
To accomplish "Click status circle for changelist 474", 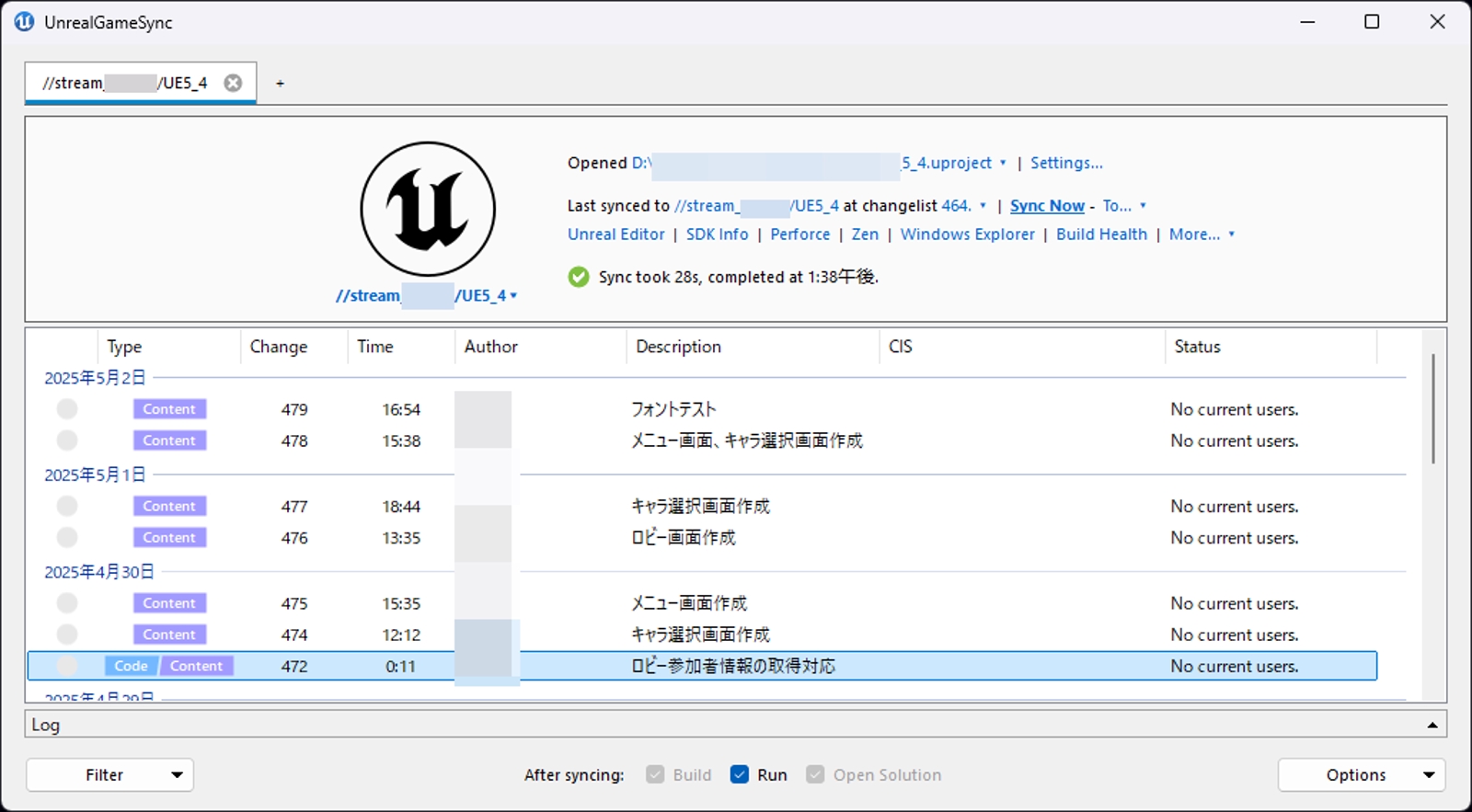I will (67, 635).
